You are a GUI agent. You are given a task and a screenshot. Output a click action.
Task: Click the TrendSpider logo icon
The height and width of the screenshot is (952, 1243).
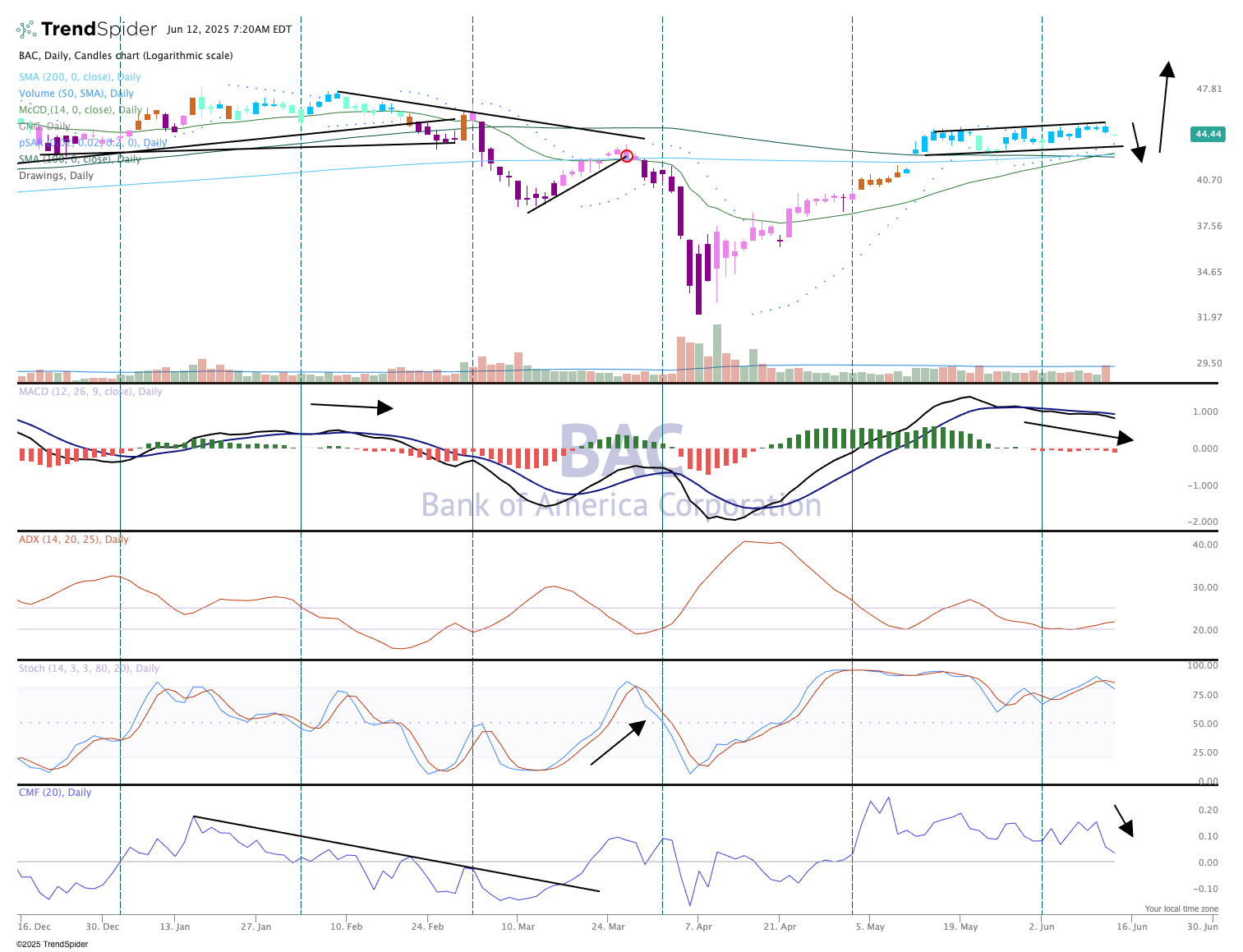click(x=27, y=30)
